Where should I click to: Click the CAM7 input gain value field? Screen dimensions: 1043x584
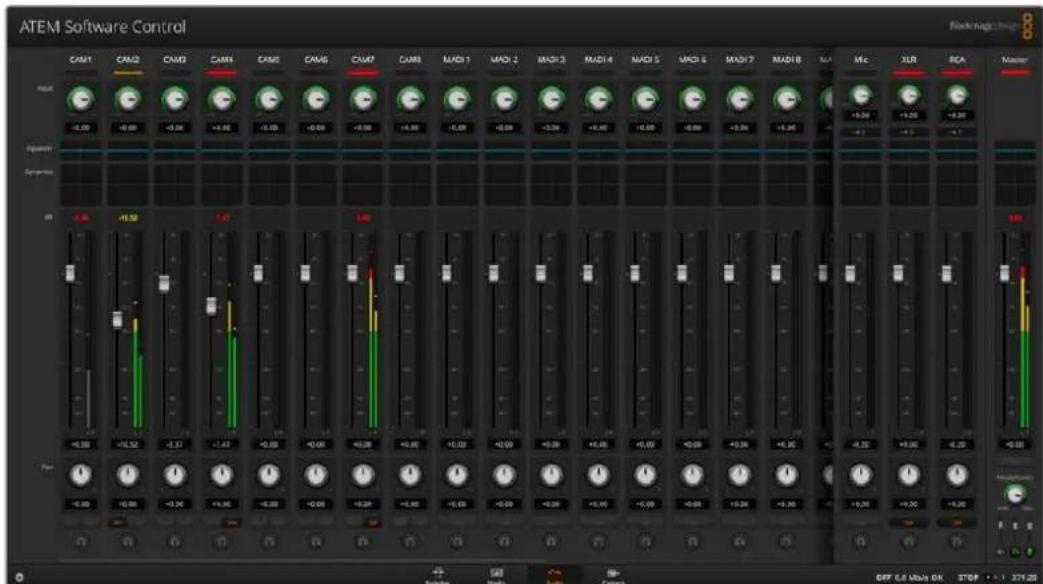(x=363, y=128)
